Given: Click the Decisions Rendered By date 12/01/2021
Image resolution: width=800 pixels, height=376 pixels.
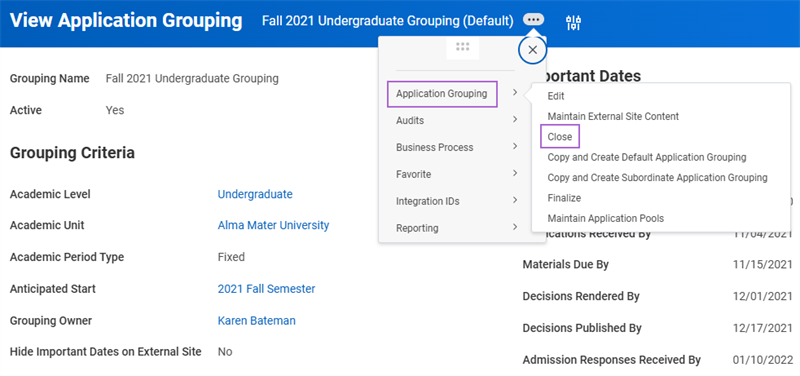Looking at the screenshot, I should click(x=762, y=296).
